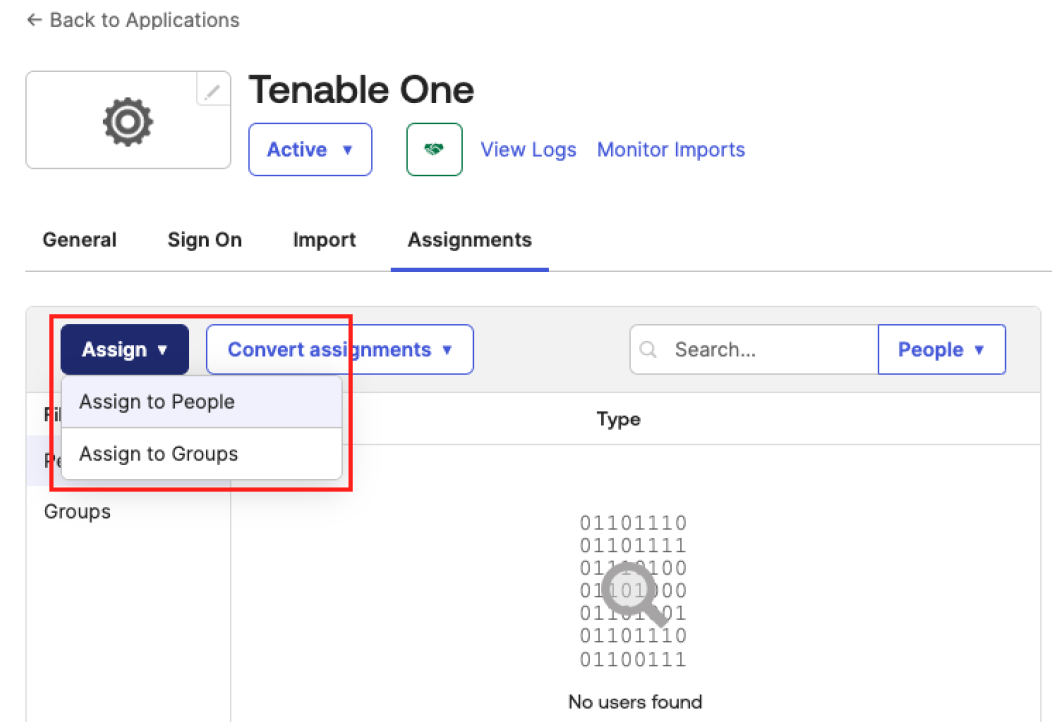This screenshot has width=1052, height=722.
Task: Expand the Convert assignments dropdown
Action: click(x=339, y=350)
